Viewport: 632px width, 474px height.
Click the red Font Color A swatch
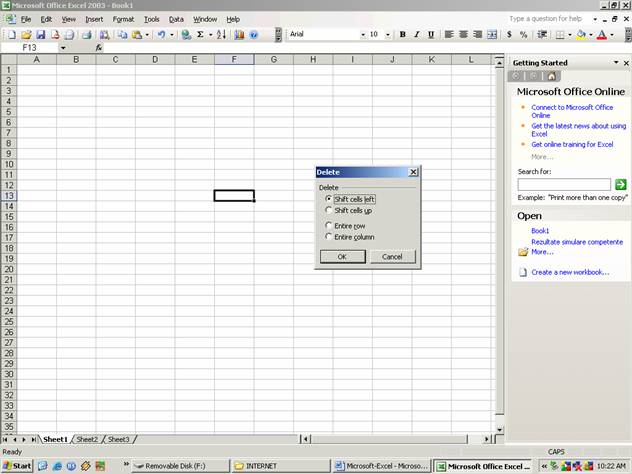point(602,35)
